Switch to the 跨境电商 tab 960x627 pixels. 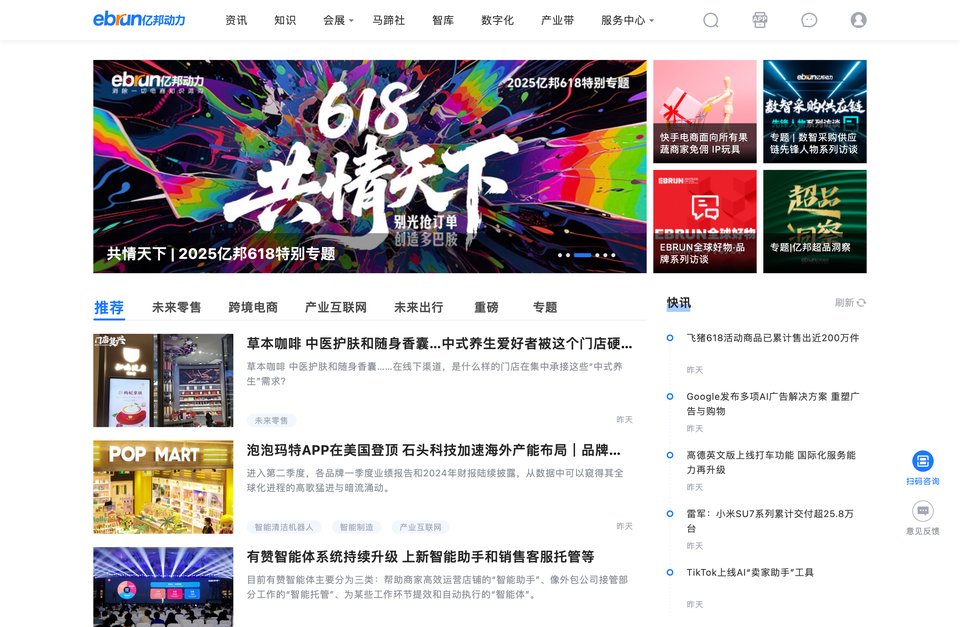click(253, 307)
